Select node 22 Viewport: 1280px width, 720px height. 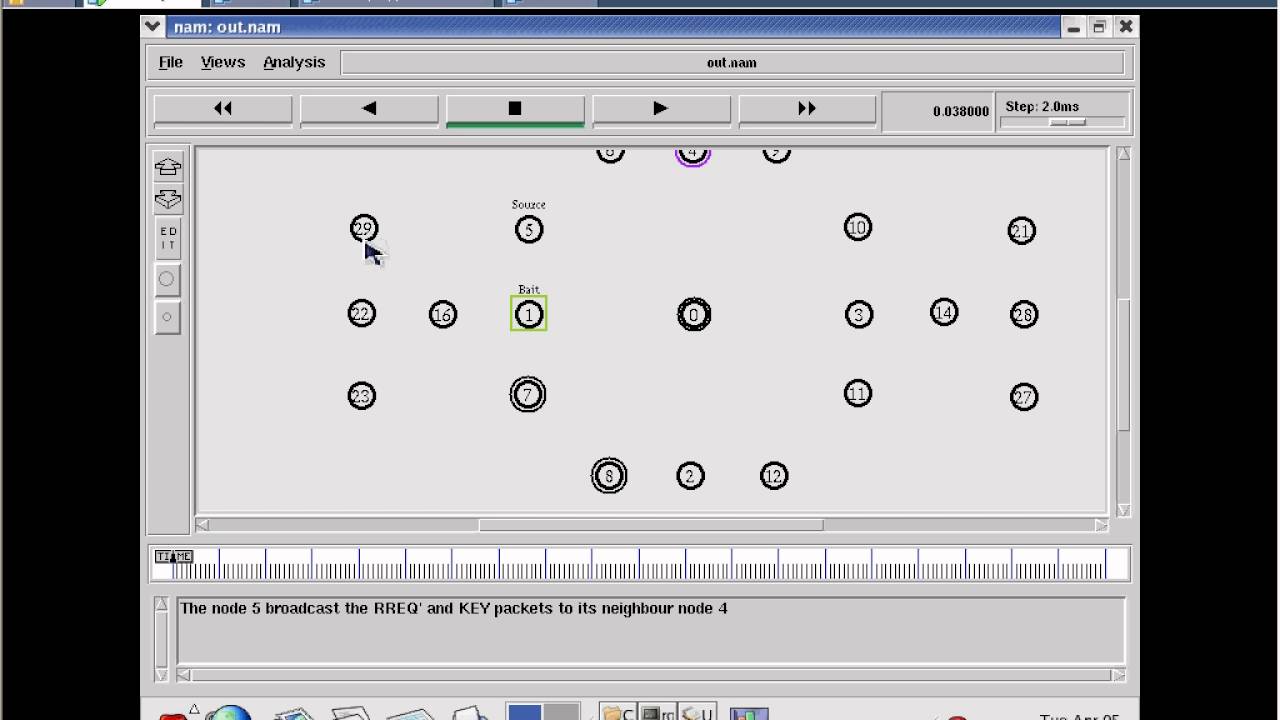(x=362, y=314)
